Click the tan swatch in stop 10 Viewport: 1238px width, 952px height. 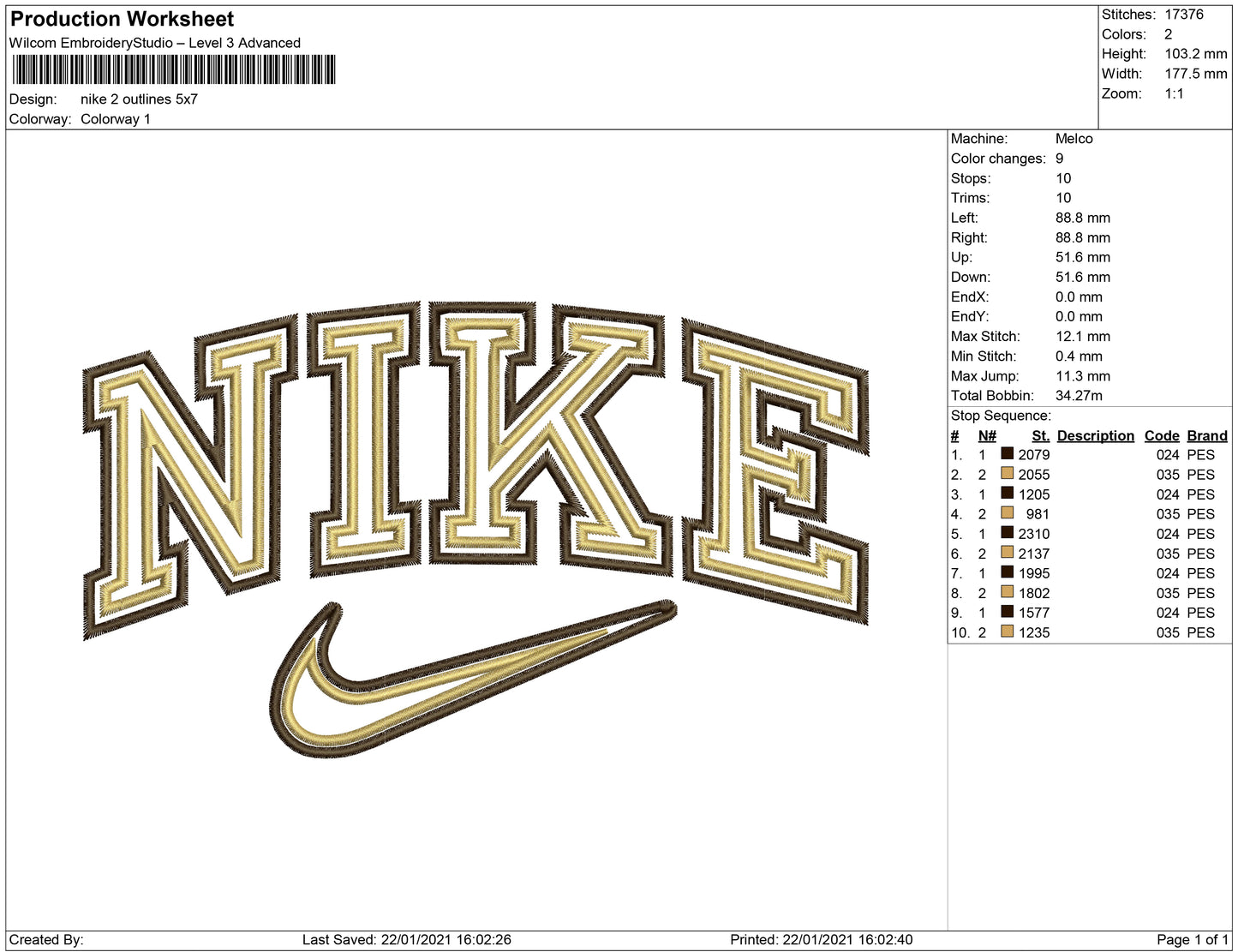pos(1008,632)
